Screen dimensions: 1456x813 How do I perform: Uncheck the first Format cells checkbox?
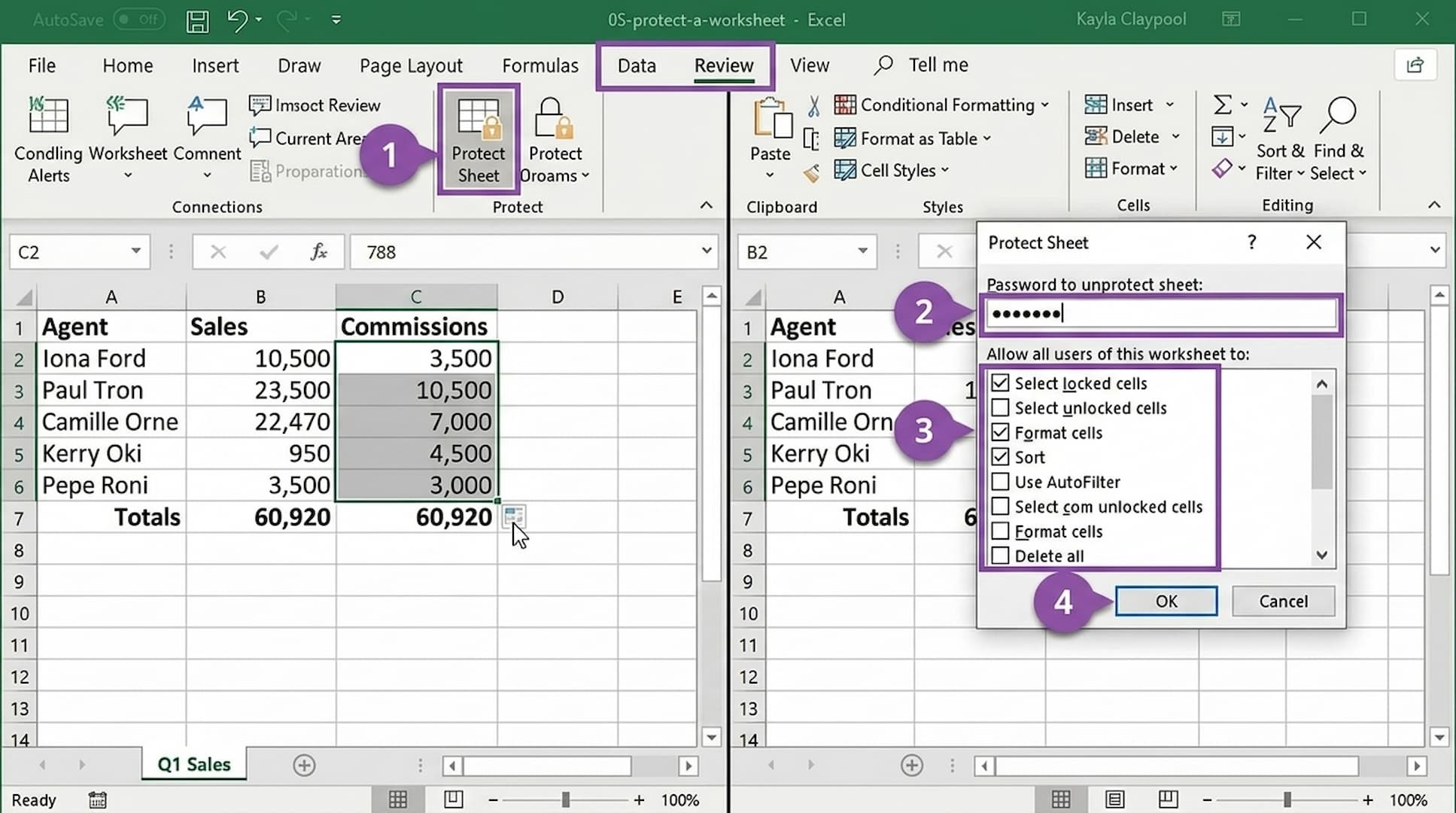tap(1000, 433)
